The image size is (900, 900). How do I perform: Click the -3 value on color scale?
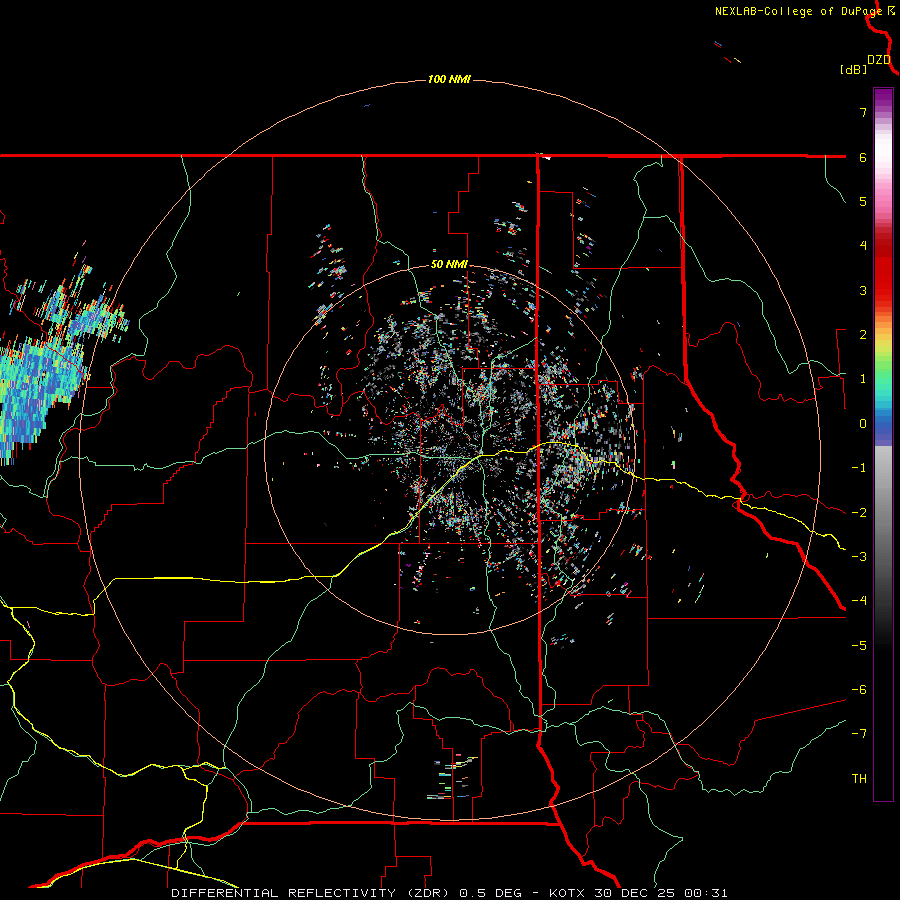point(859,557)
